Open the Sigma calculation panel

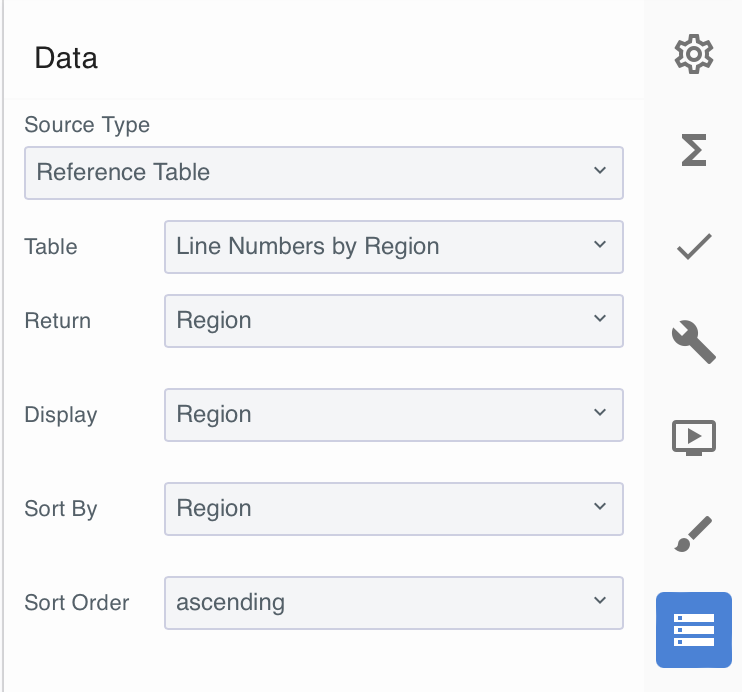click(x=693, y=150)
